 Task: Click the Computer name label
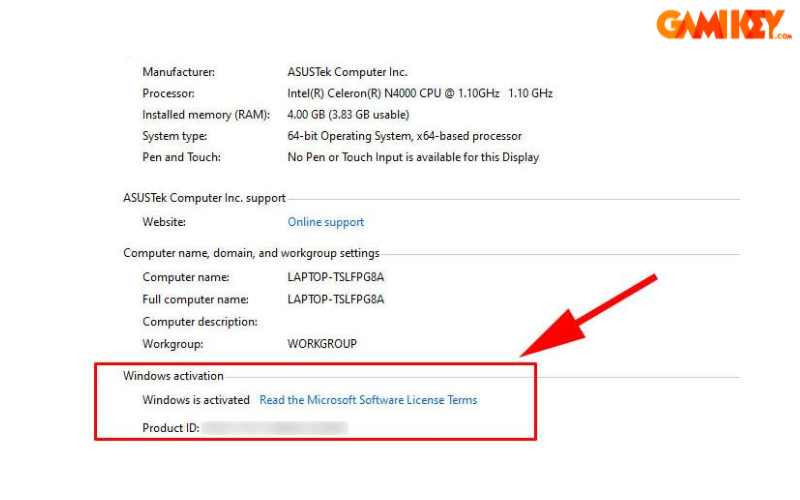(x=186, y=278)
